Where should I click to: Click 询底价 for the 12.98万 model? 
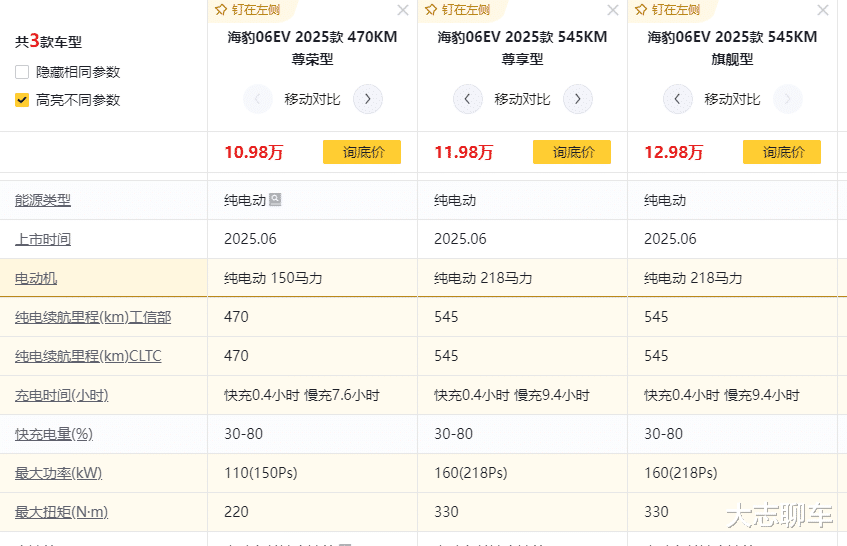click(x=782, y=152)
